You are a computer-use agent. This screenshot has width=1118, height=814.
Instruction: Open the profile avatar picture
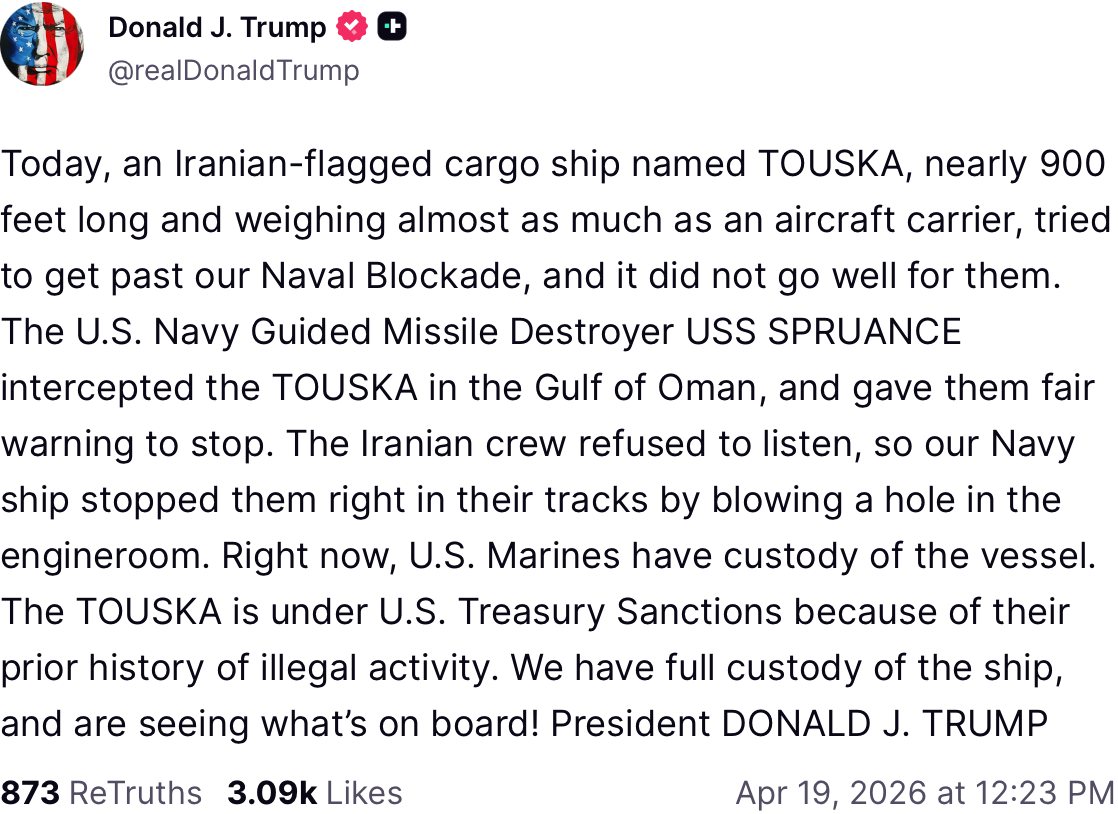tap(42, 44)
